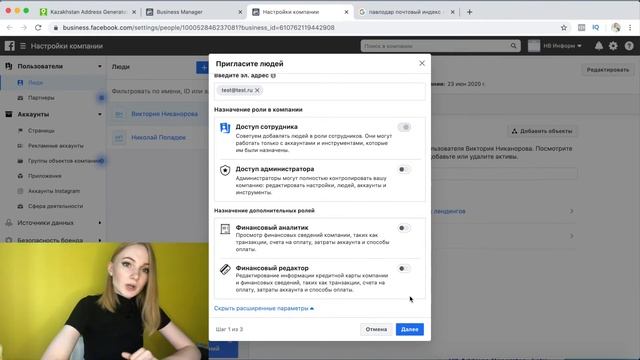Bookmark page with the star icon

click(x=564, y=28)
